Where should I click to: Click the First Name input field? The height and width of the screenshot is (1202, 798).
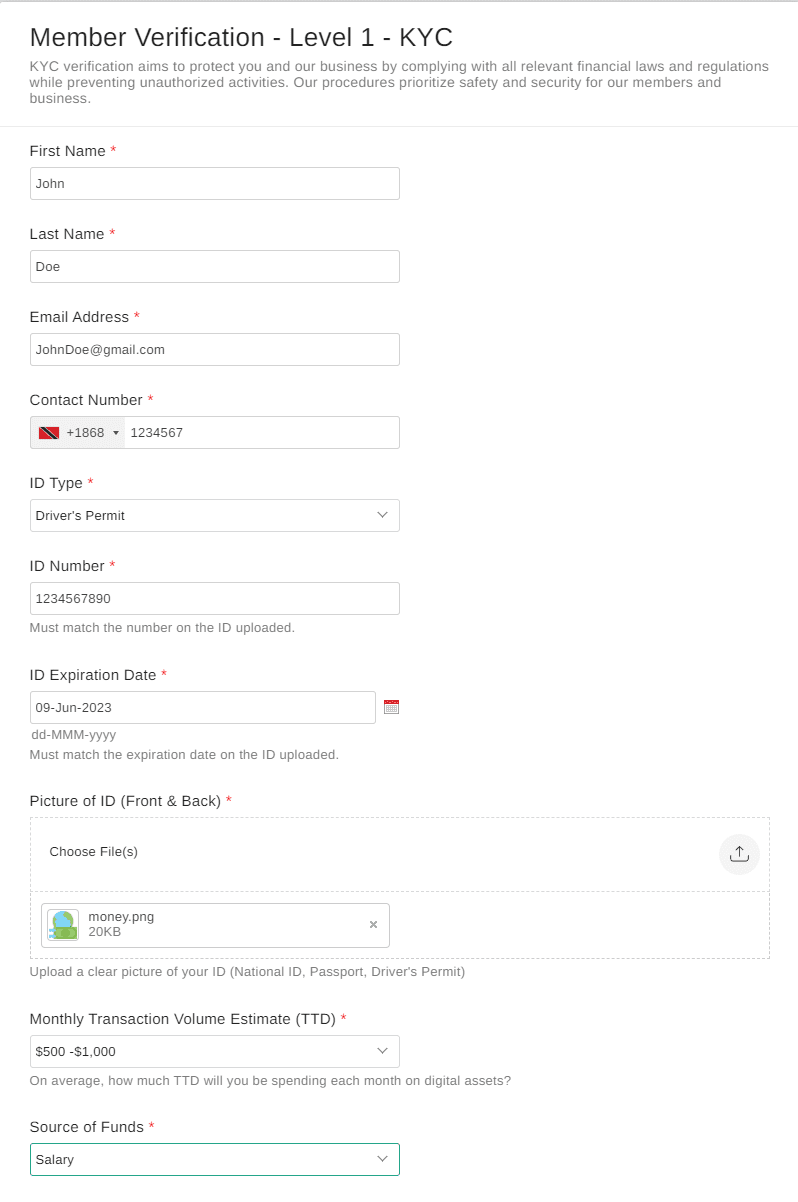click(214, 184)
